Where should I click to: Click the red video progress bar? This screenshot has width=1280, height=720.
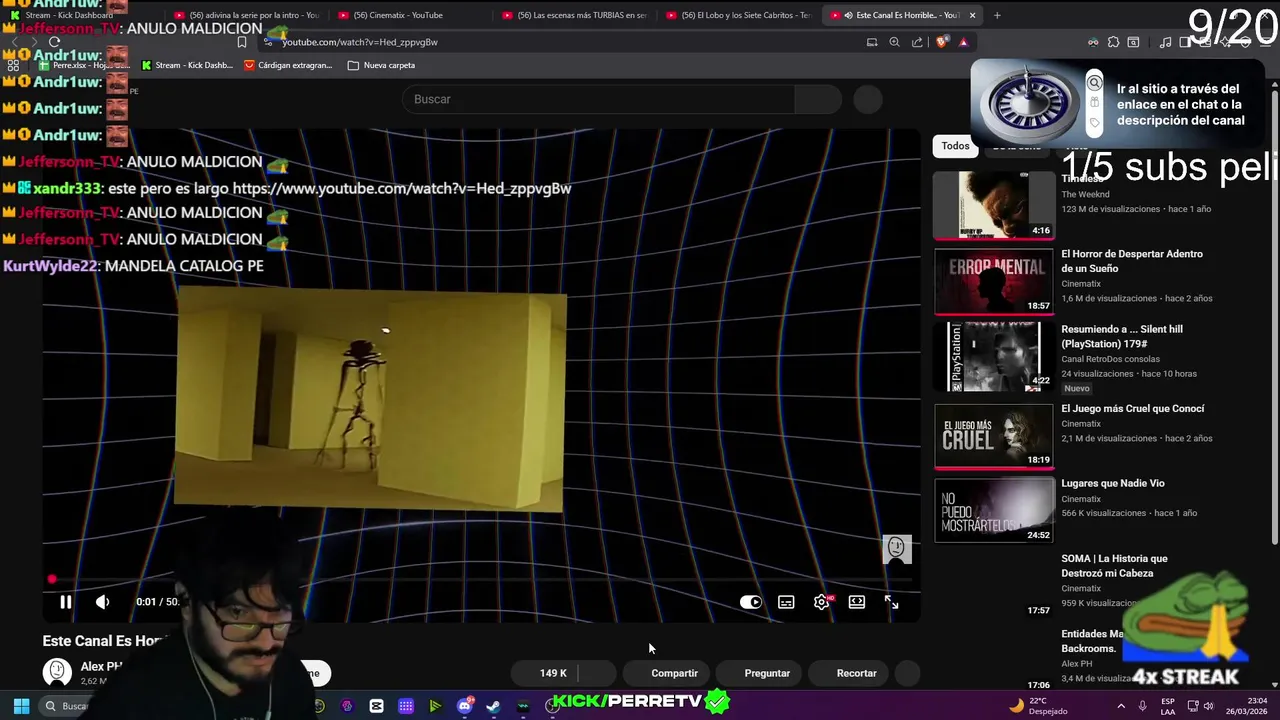(x=480, y=579)
